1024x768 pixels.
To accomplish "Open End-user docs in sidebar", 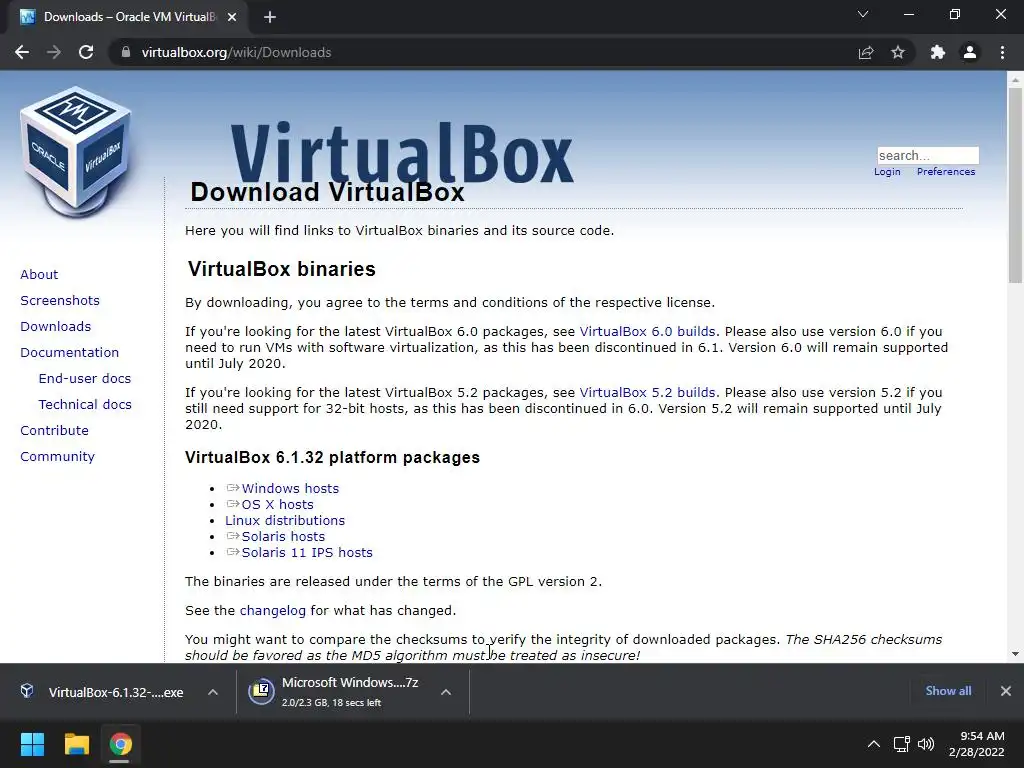I will (x=85, y=379).
